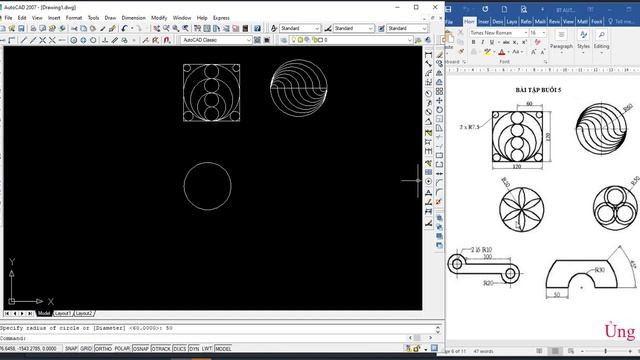This screenshot has height=360, width=640.
Task: Click Word's Print Preview icon
Action: point(523,9)
